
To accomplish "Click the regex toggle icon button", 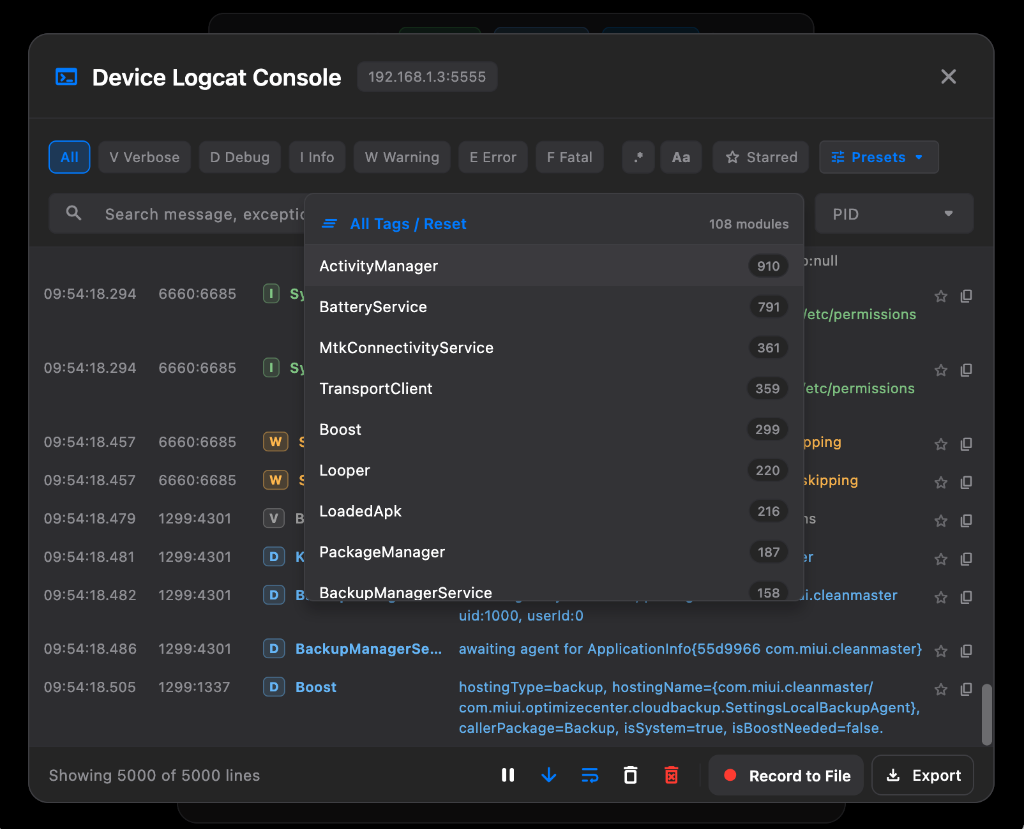I will click(x=638, y=157).
